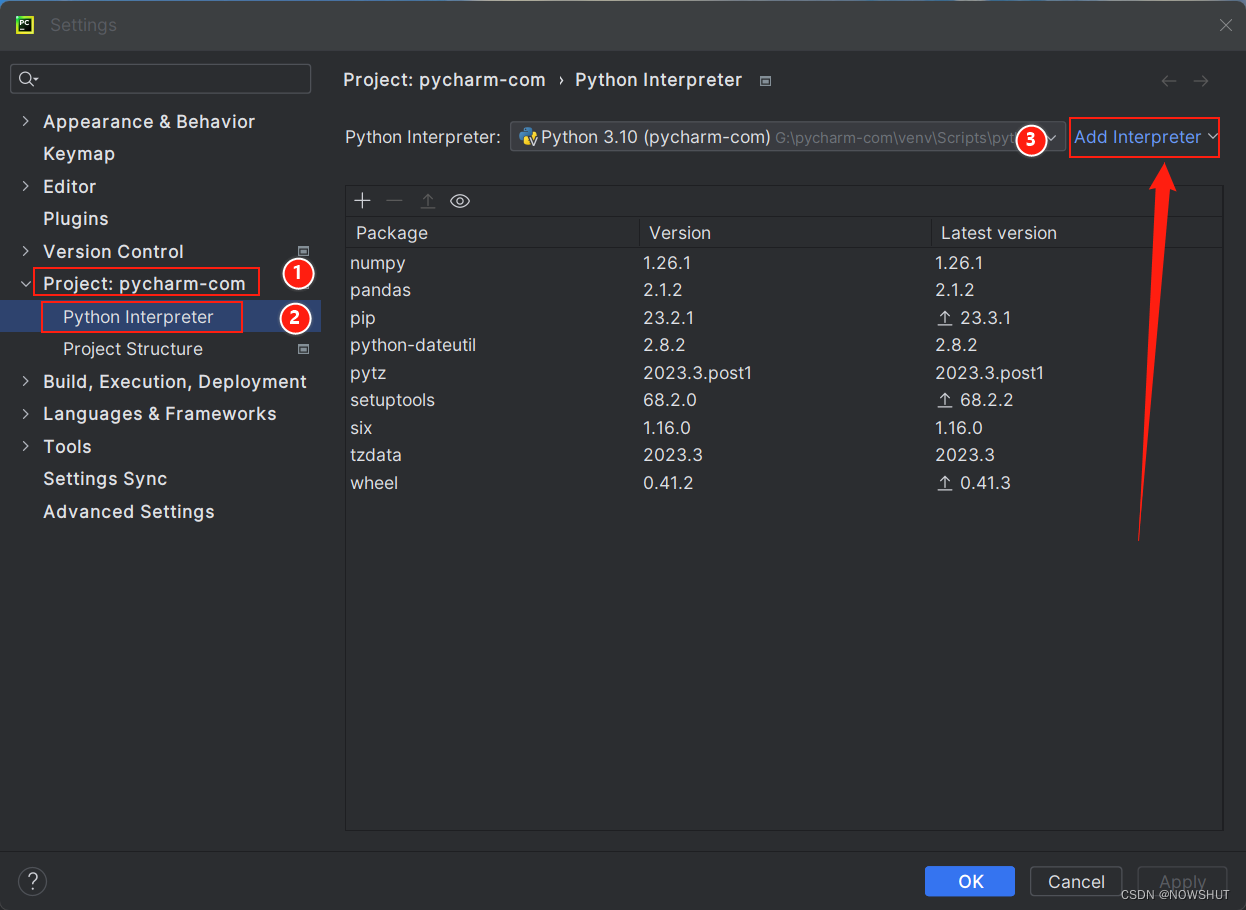This screenshot has height=910, width=1246.
Task: Open the Add Interpreter dropdown
Action: [x=1145, y=137]
